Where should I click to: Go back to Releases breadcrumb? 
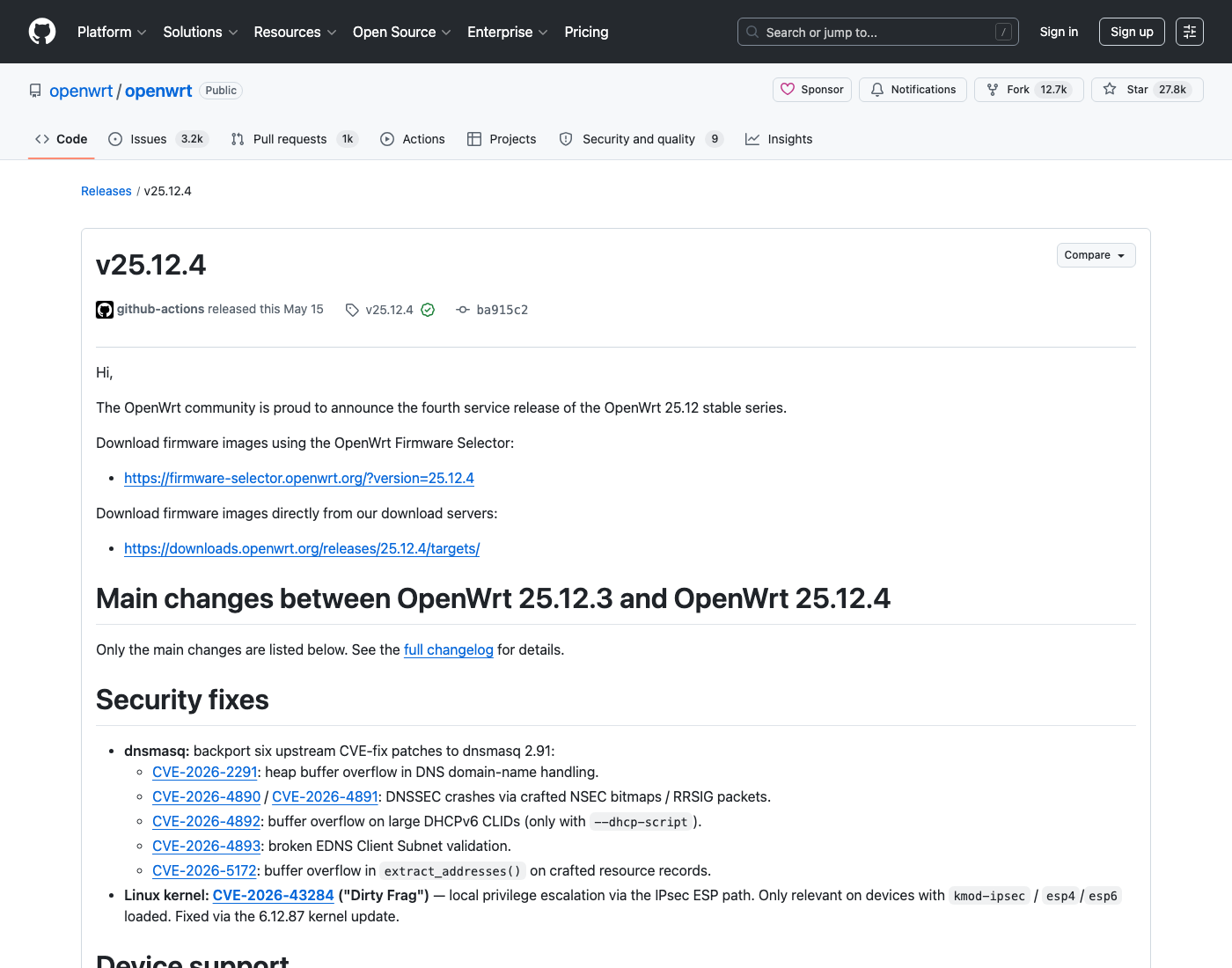coord(106,191)
